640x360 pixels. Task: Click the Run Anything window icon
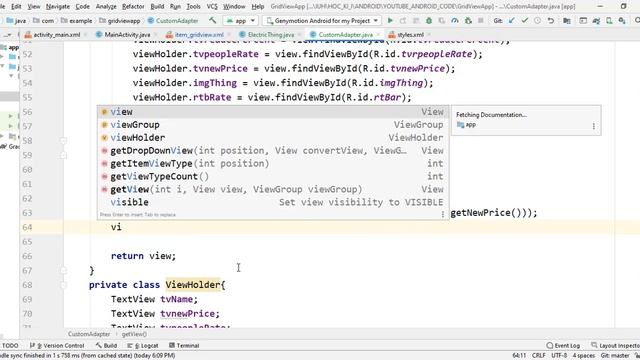(x=583, y=20)
